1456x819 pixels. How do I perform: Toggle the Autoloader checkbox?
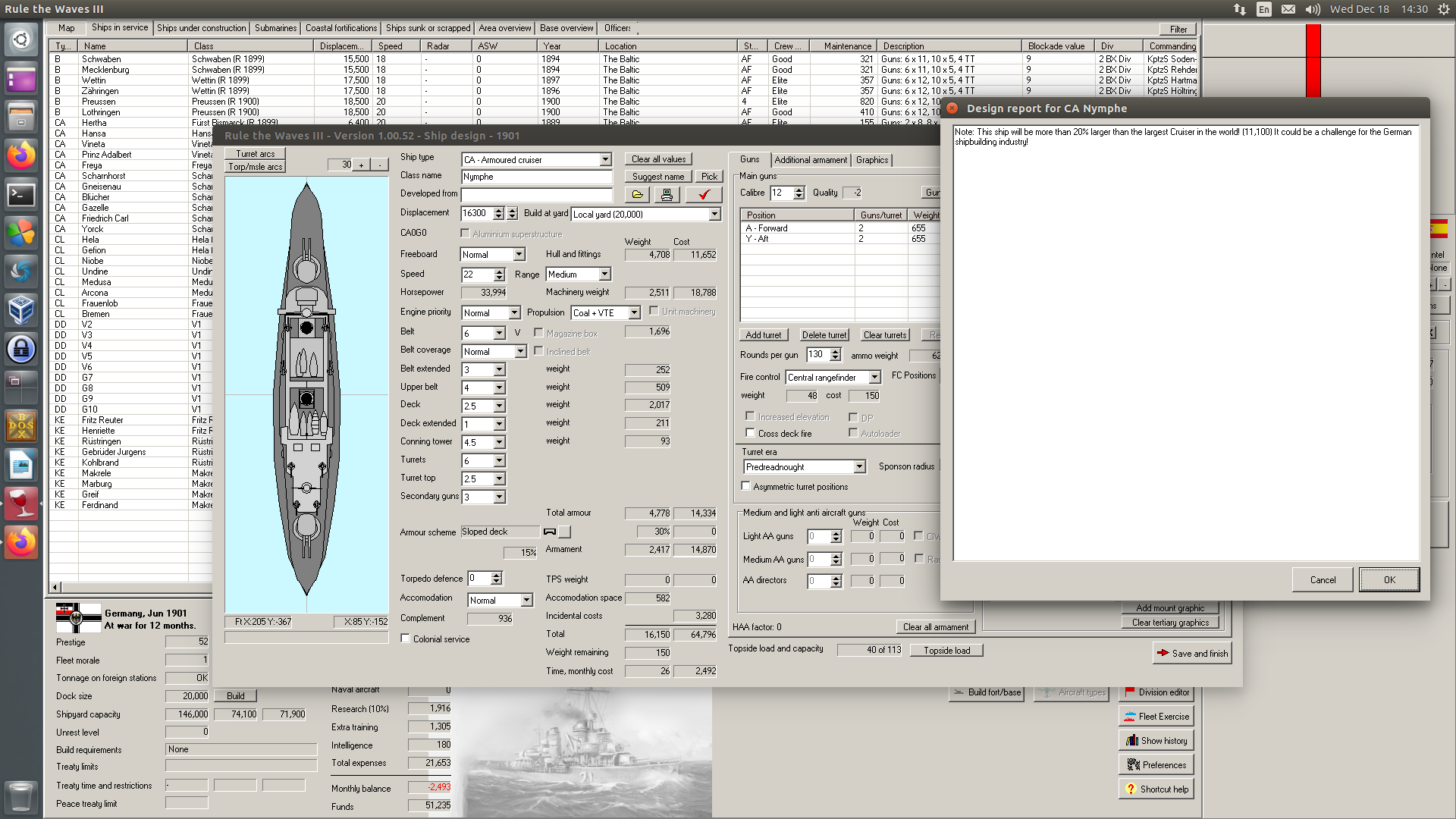pos(853,433)
